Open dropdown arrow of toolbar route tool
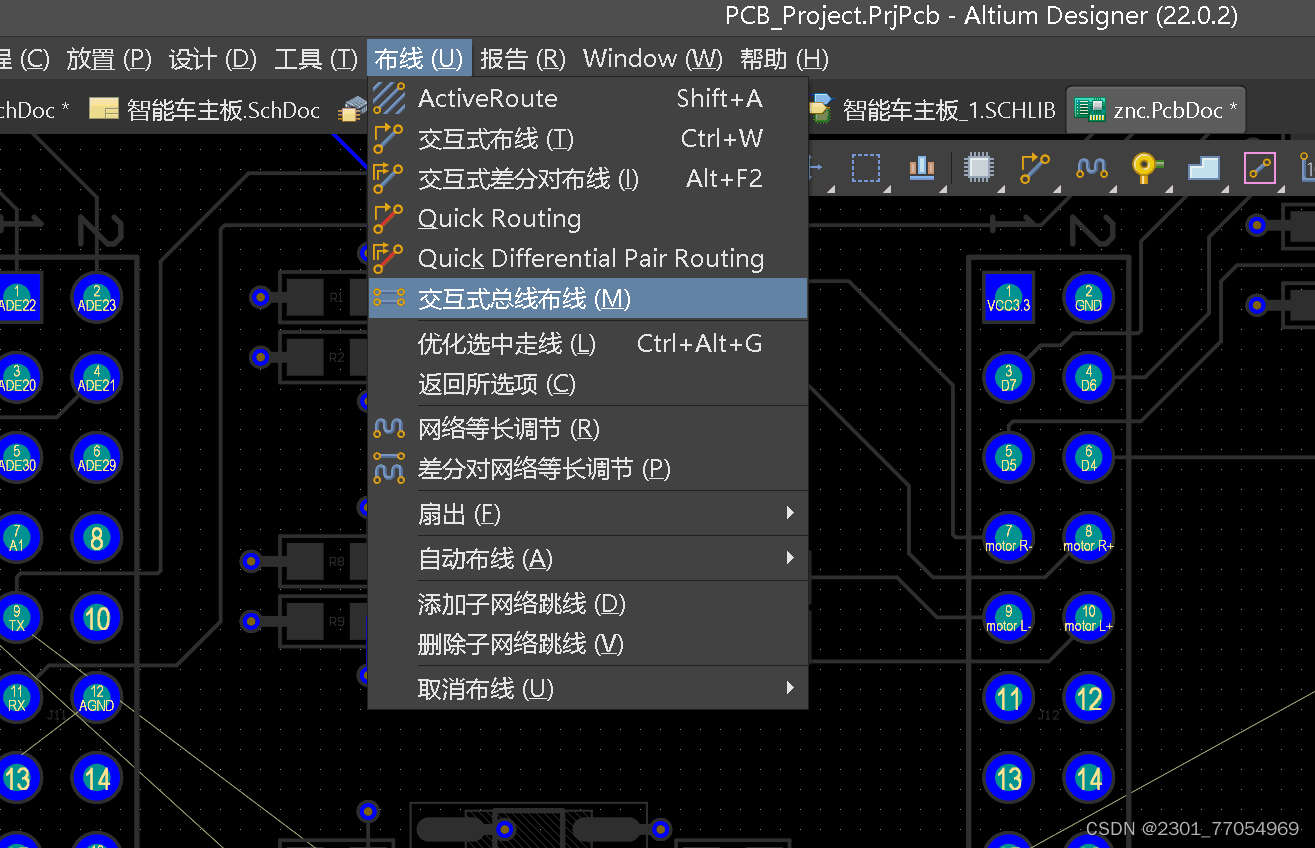Image resolution: width=1315 pixels, height=848 pixels. click(x=1055, y=187)
